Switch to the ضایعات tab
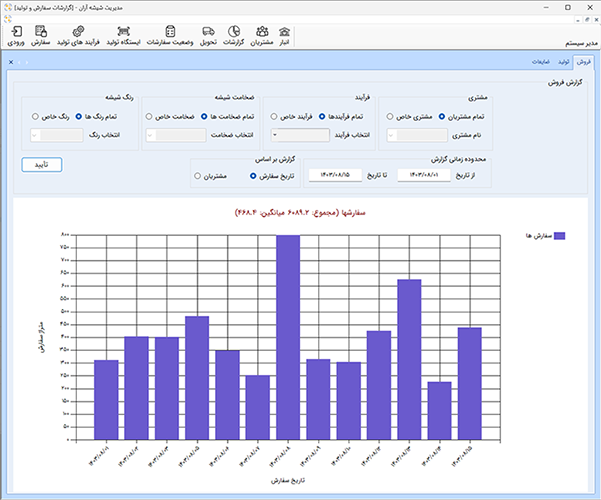This screenshot has width=601, height=500. [540, 62]
